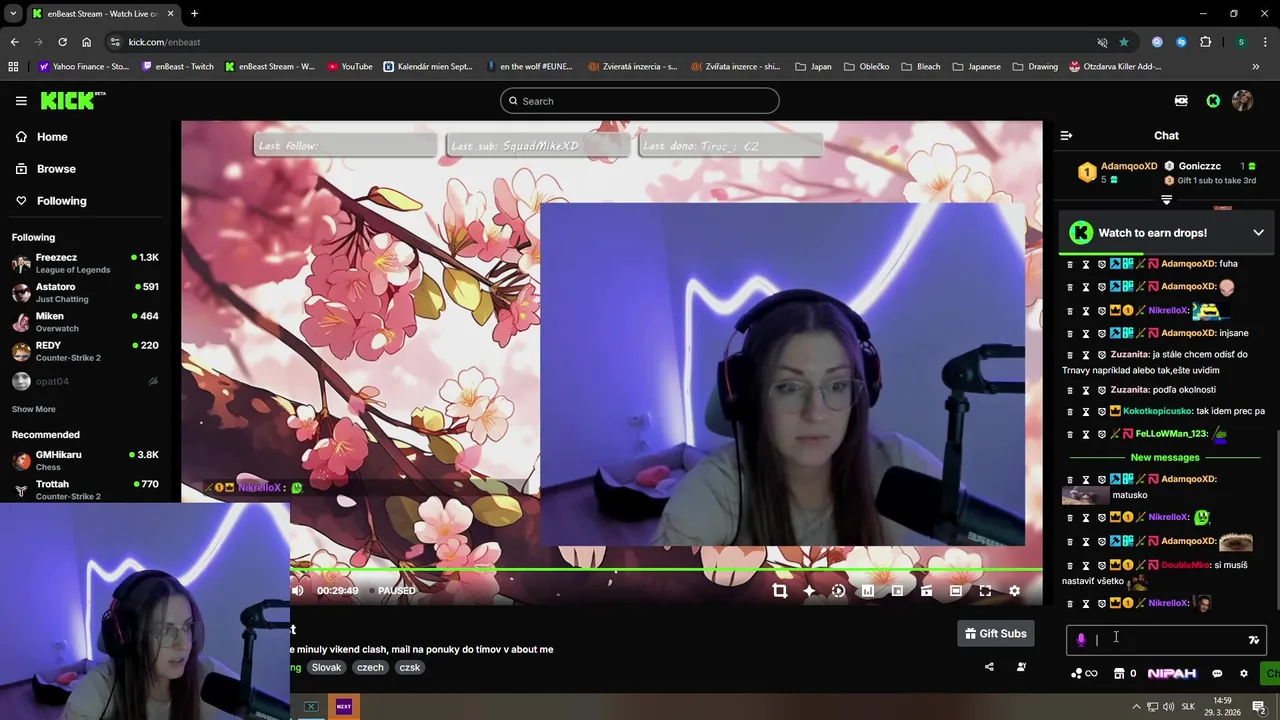The height and width of the screenshot is (720, 1280).
Task: Open video player settings gear
Action: (x=1014, y=591)
